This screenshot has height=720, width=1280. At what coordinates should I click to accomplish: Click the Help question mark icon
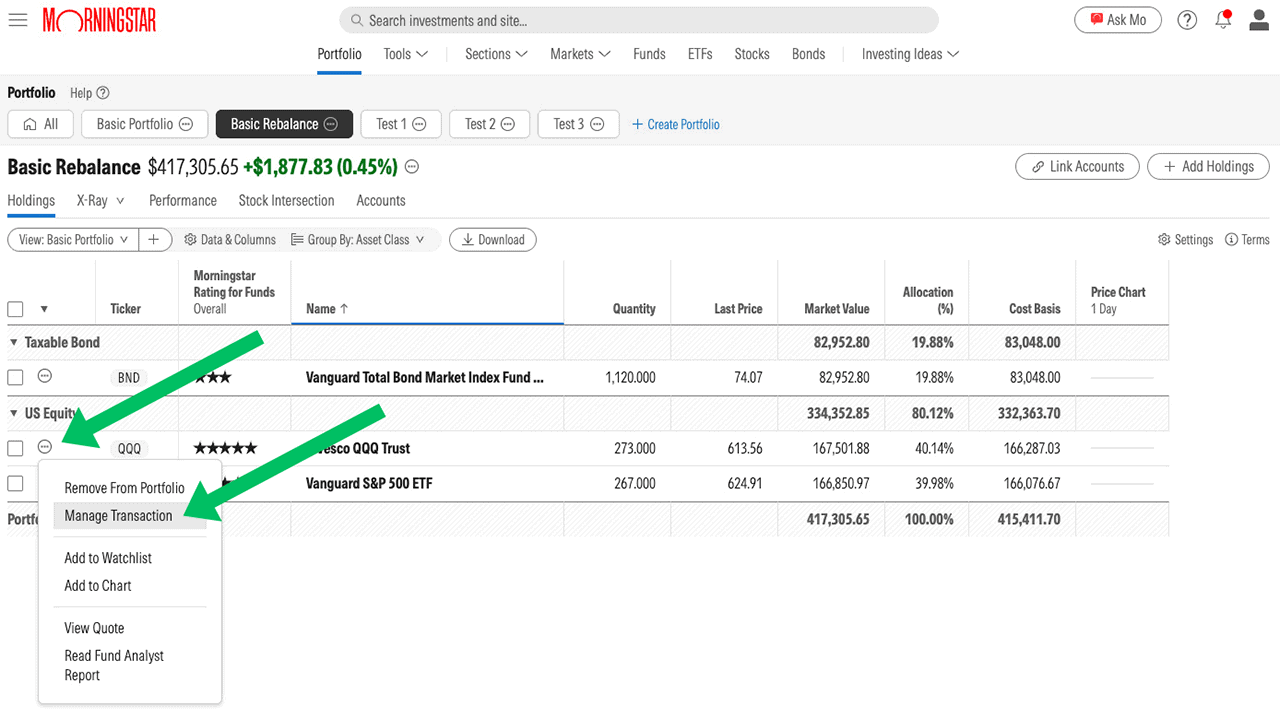point(1187,19)
